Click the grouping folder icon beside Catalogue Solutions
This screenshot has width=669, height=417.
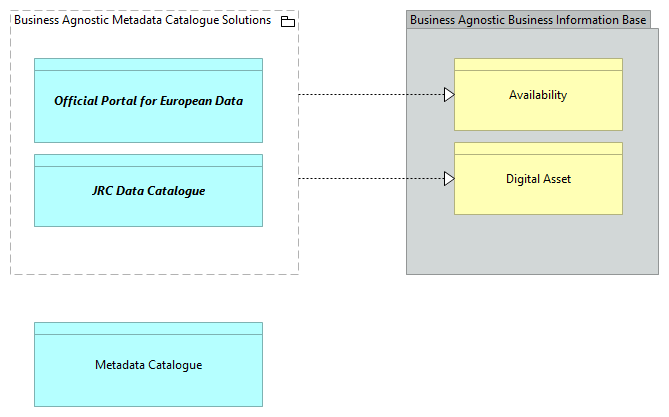(x=288, y=21)
